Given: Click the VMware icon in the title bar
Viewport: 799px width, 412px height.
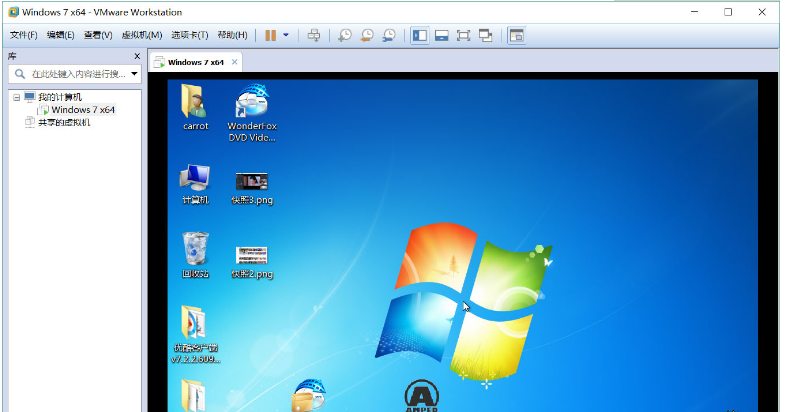Looking at the screenshot, I should (x=14, y=12).
